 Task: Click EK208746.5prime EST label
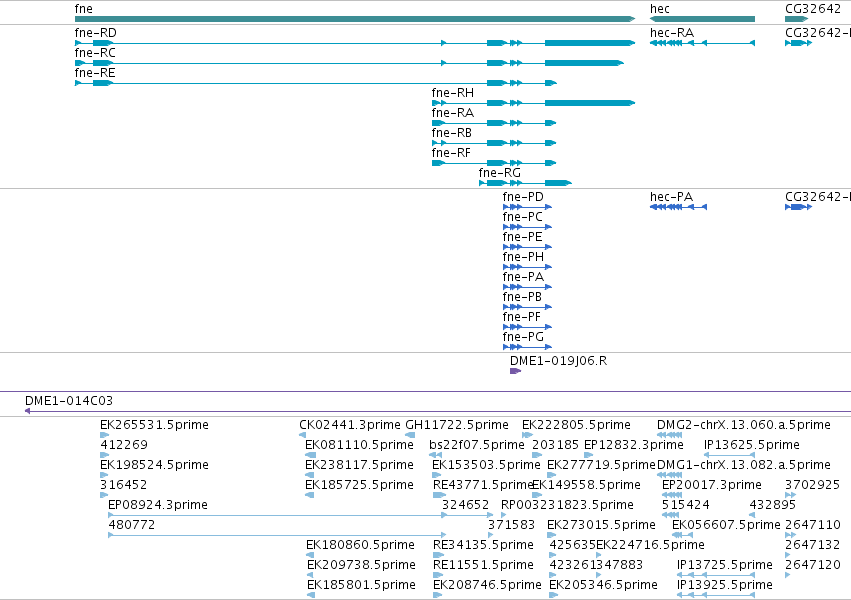coord(487,585)
